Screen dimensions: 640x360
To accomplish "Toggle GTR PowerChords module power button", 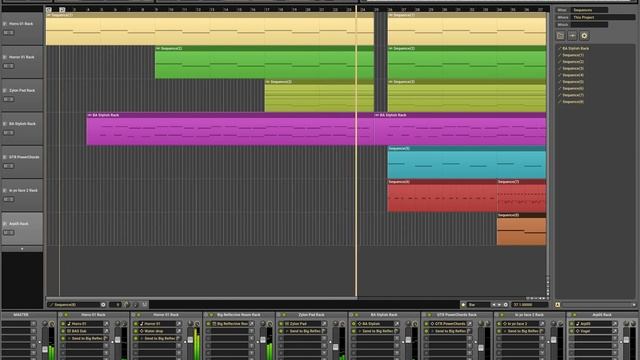I will tap(426, 324).
